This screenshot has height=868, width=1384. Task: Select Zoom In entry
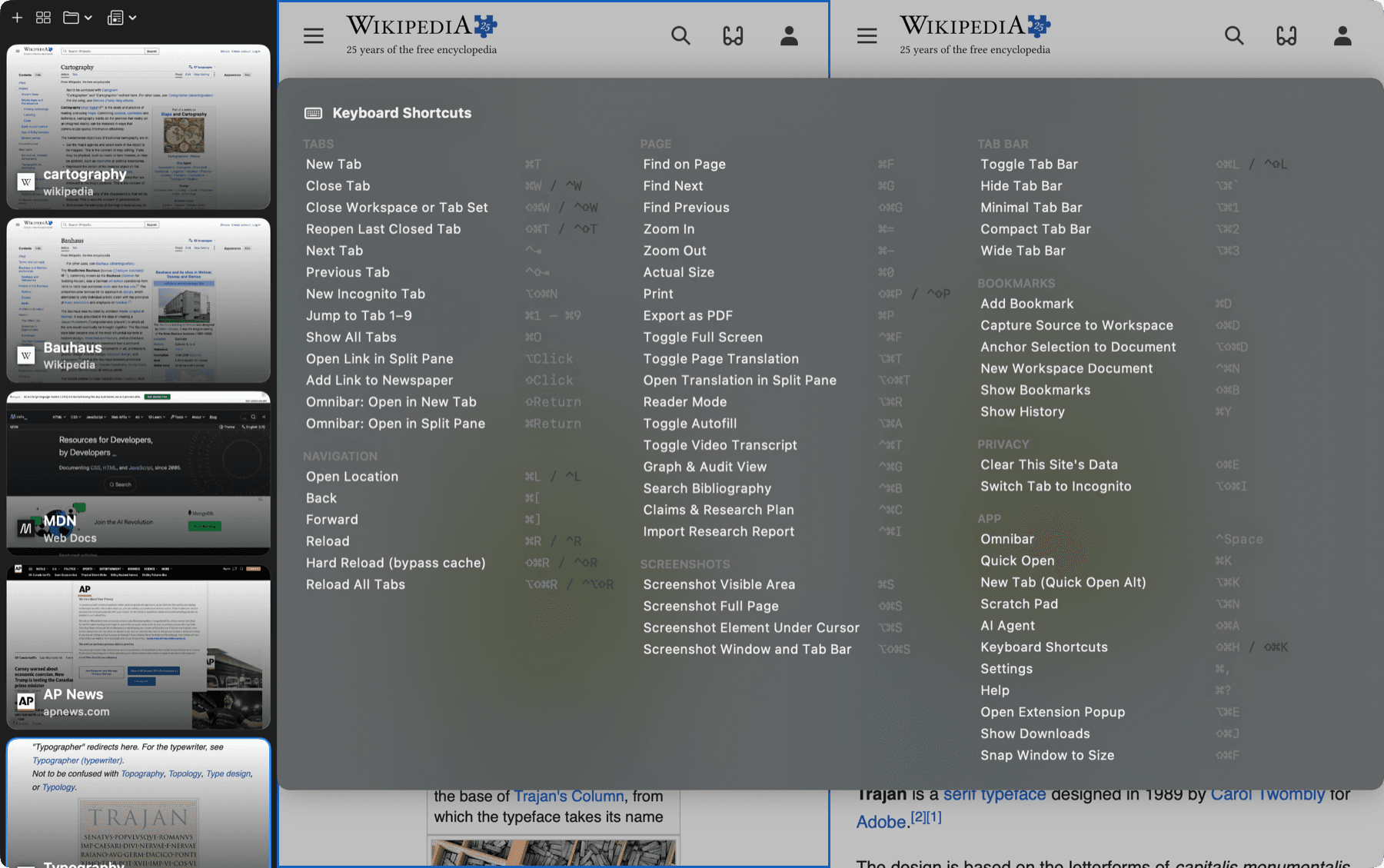(797, 228)
